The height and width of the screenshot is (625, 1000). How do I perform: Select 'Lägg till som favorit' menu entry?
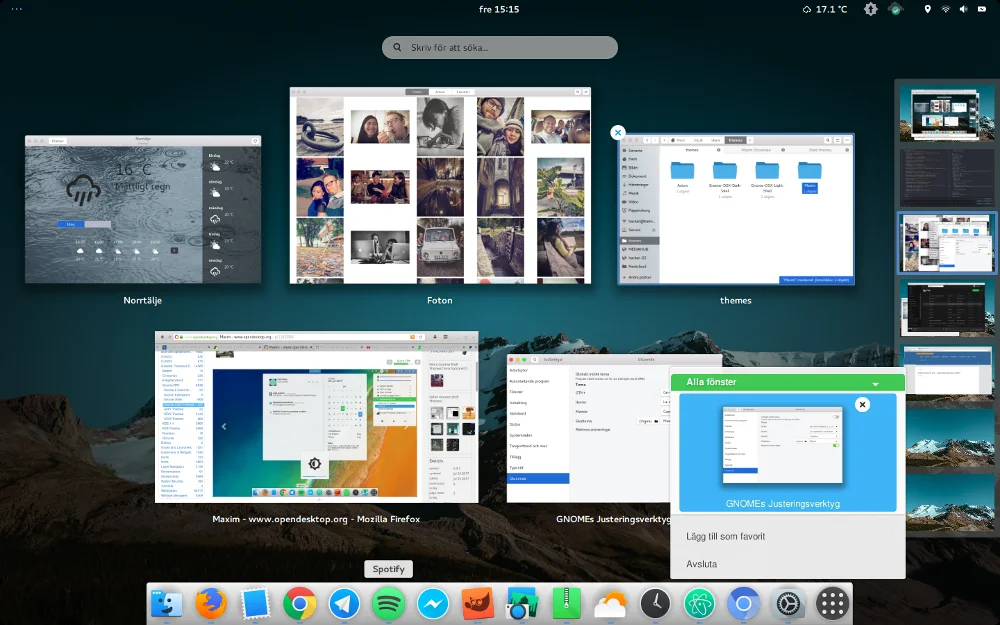tap(725, 537)
